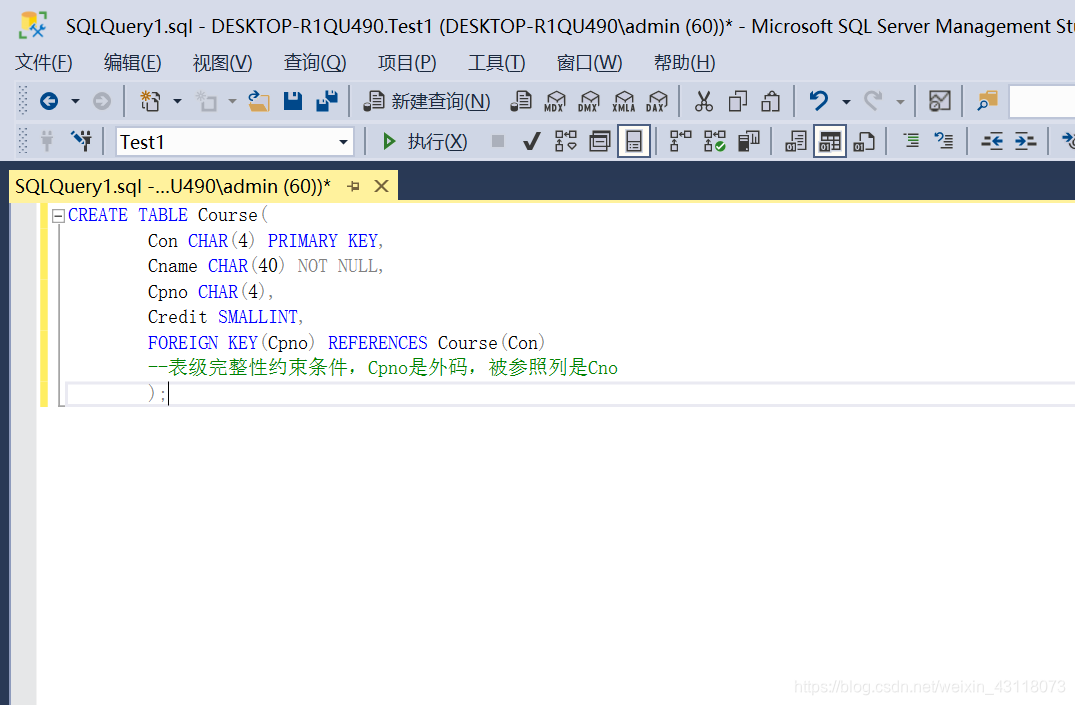
Task: Open the 视图(V) menu
Action: pos(222,63)
